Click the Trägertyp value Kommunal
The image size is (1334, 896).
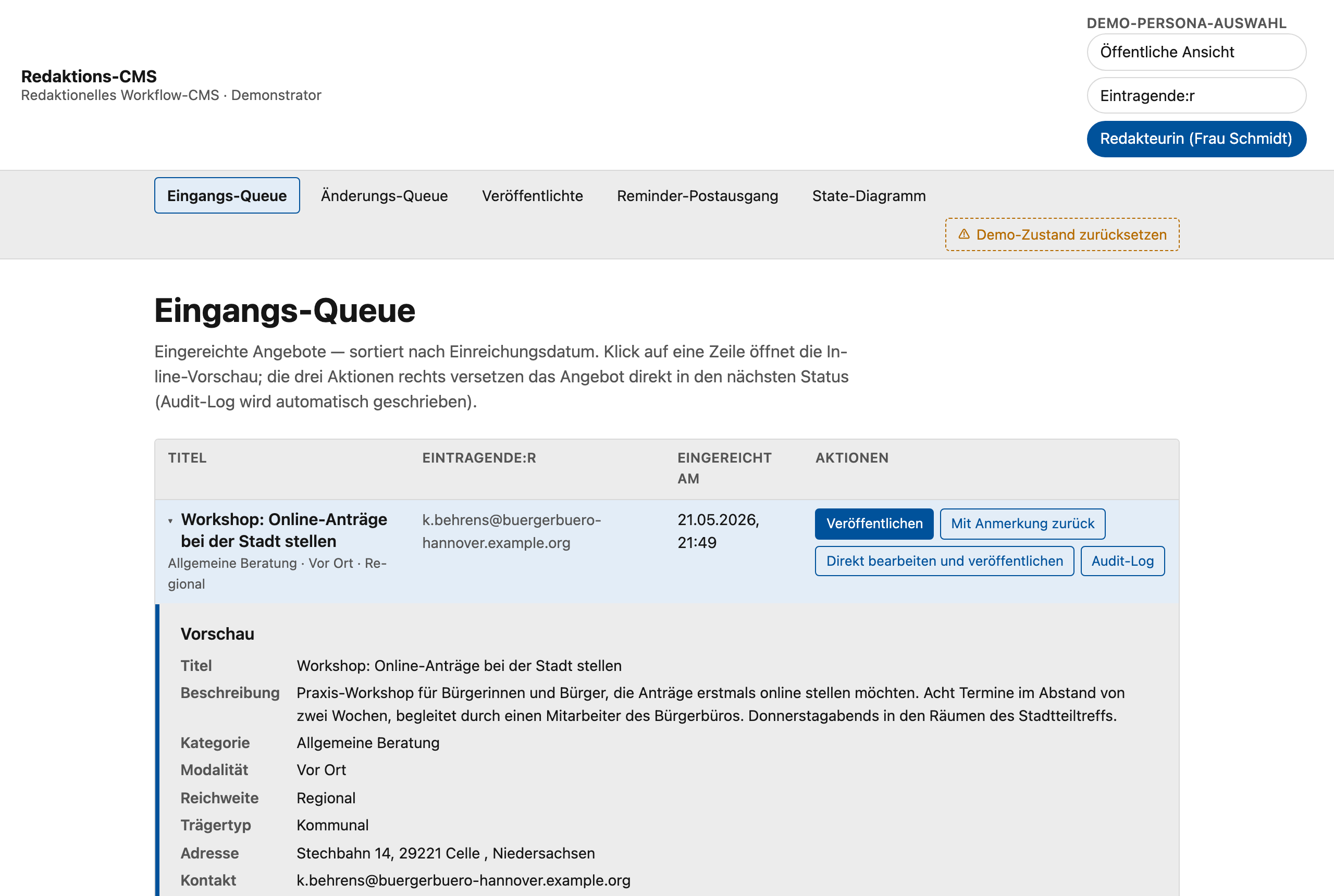pyautogui.click(x=332, y=825)
